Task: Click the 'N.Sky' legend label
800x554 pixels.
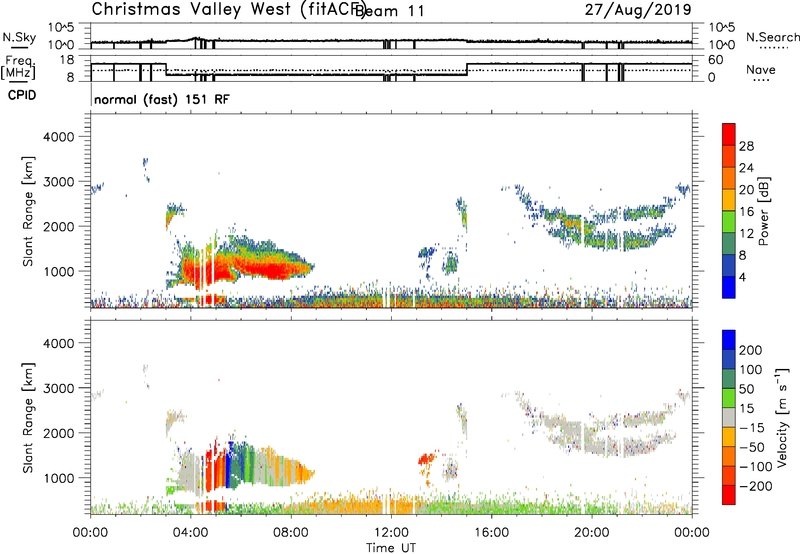Action: 19,37
